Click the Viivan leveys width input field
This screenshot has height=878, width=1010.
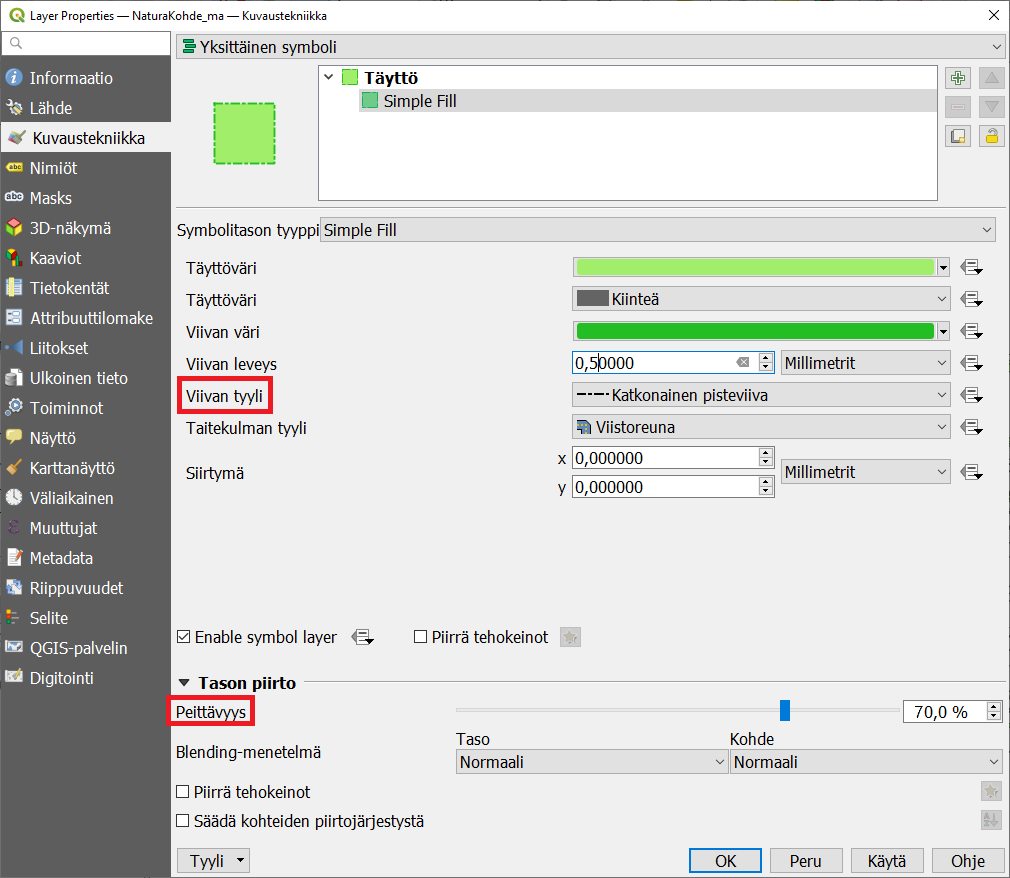pyautogui.click(x=655, y=363)
